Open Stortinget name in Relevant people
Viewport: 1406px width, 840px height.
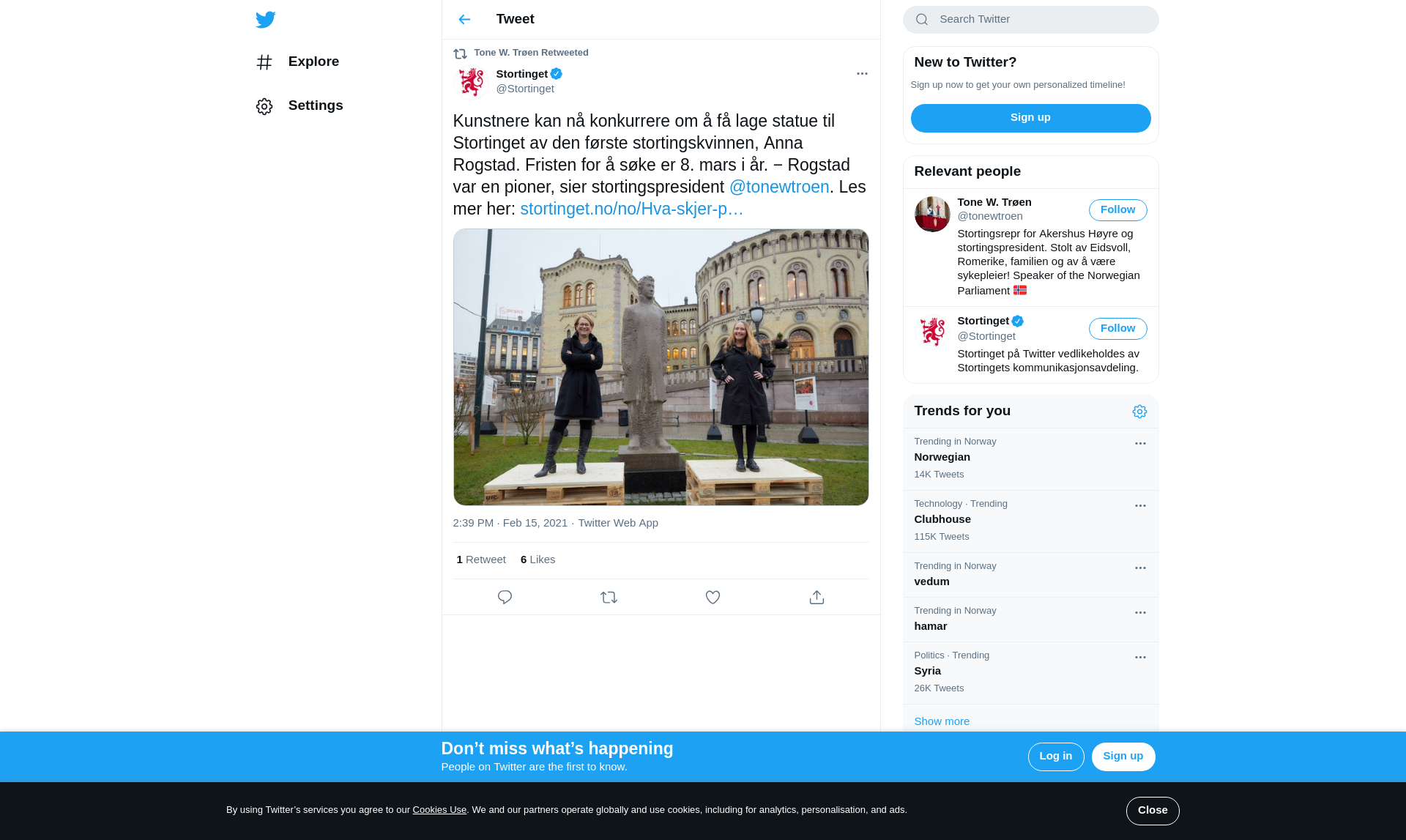click(x=983, y=321)
